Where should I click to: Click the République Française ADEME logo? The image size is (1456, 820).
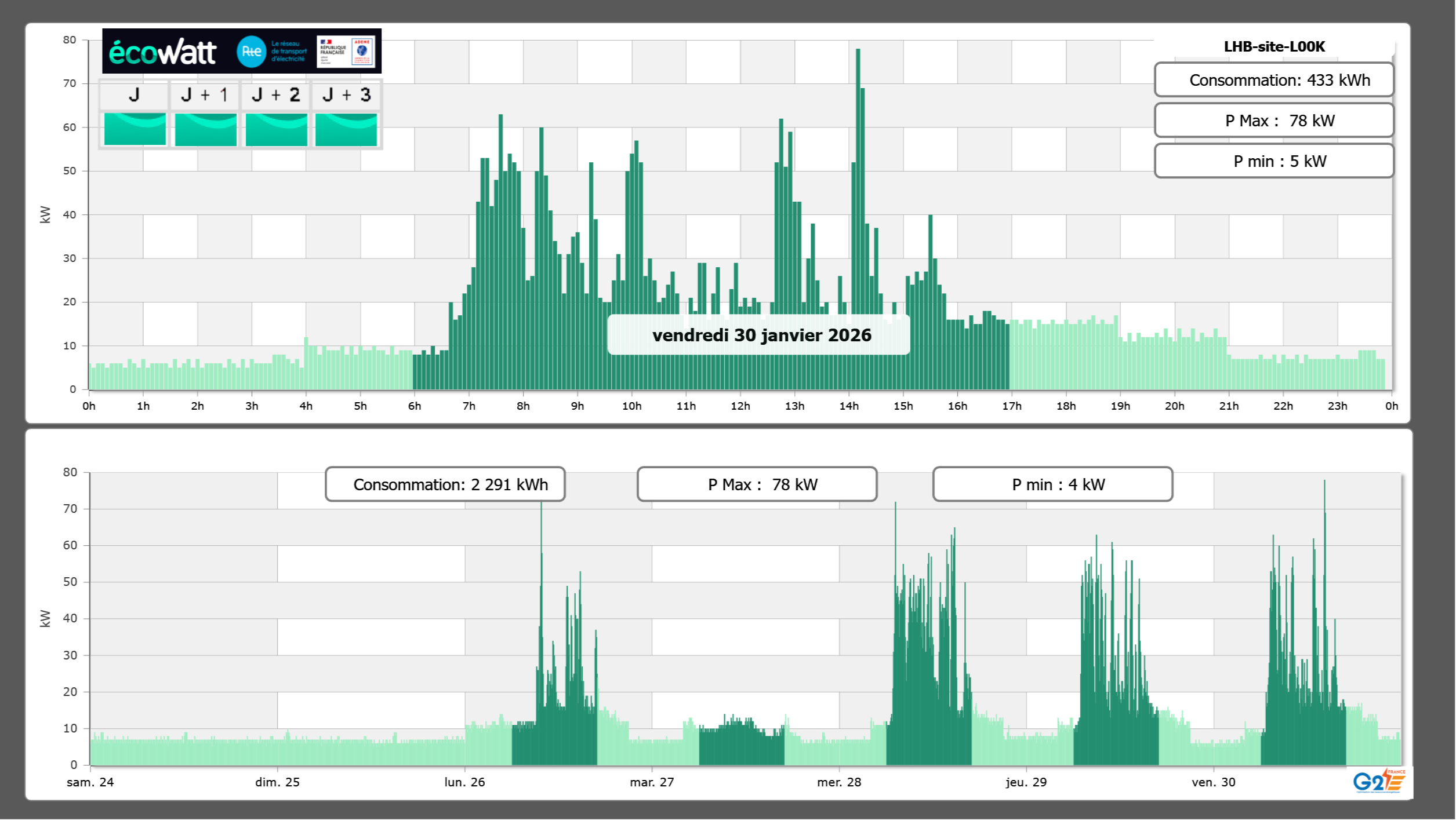point(346,52)
